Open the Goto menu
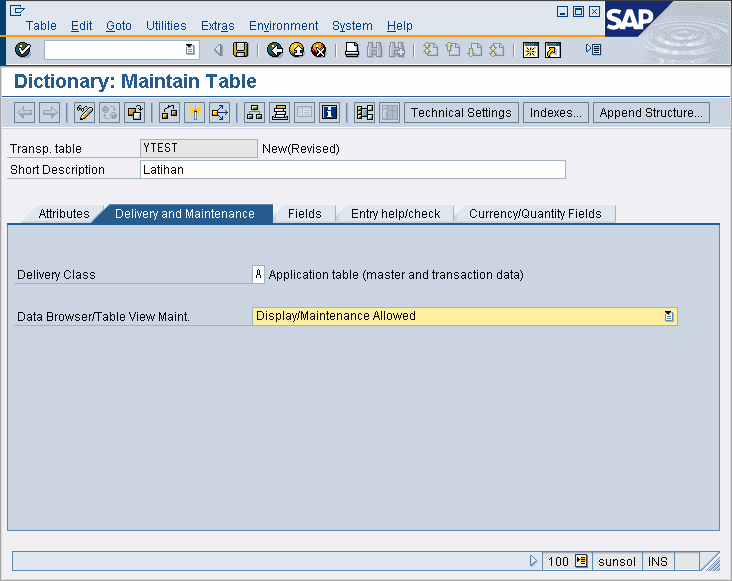Screen dimensions: 732x581 click(119, 26)
